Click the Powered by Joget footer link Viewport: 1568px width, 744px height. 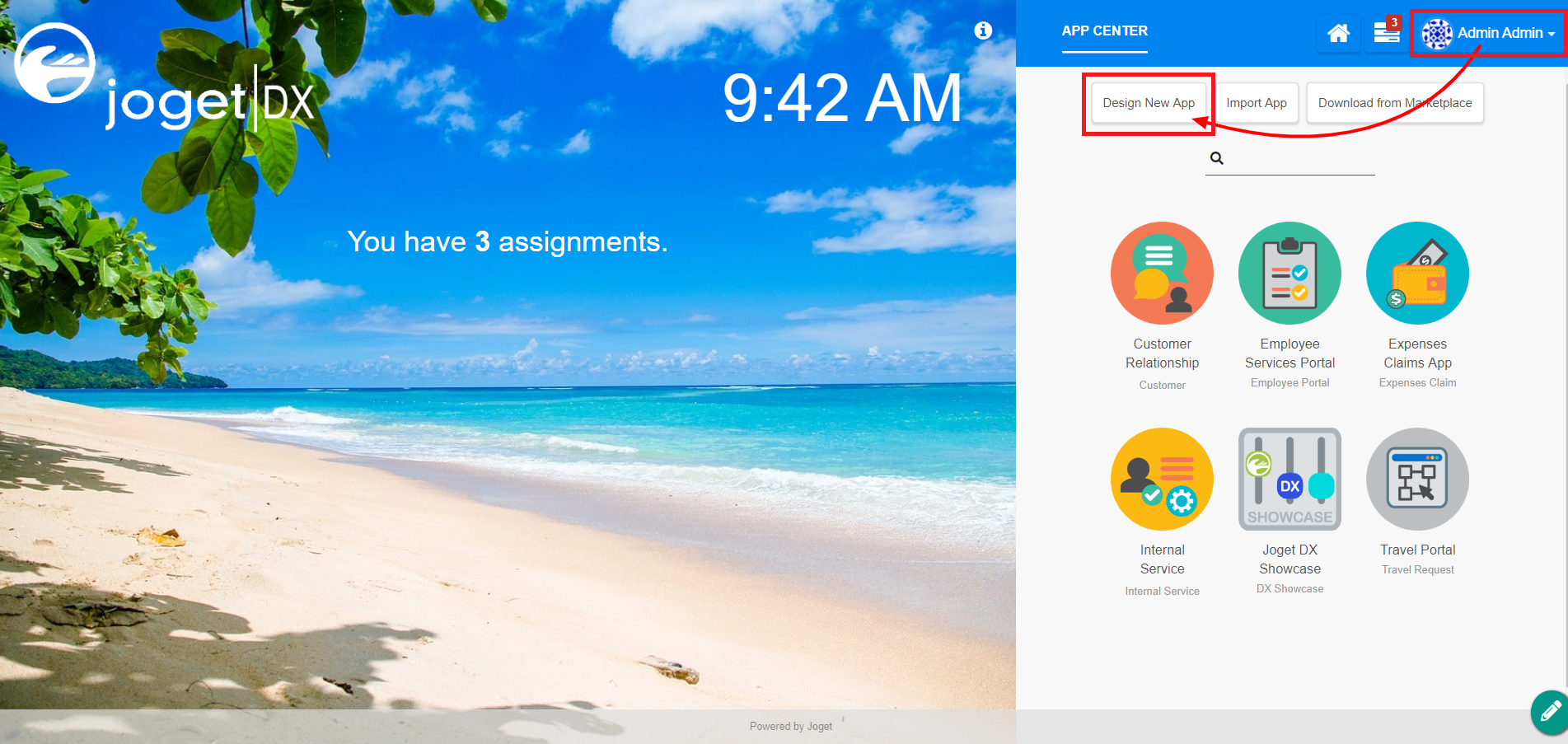click(791, 726)
